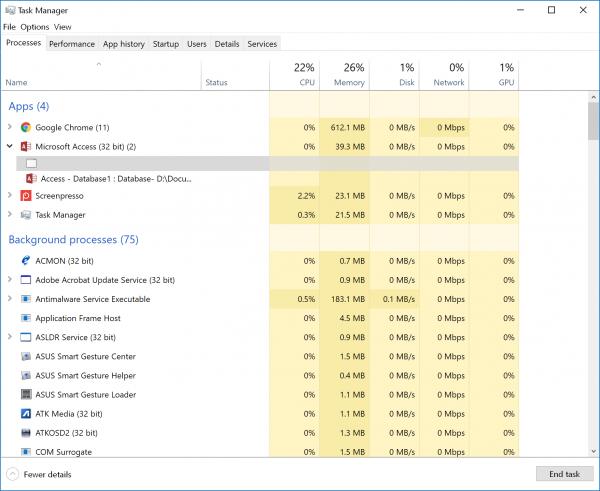600x491 pixels.
Task: Click Task Manager's 0.3% CPU value
Action: [x=306, y=215]
